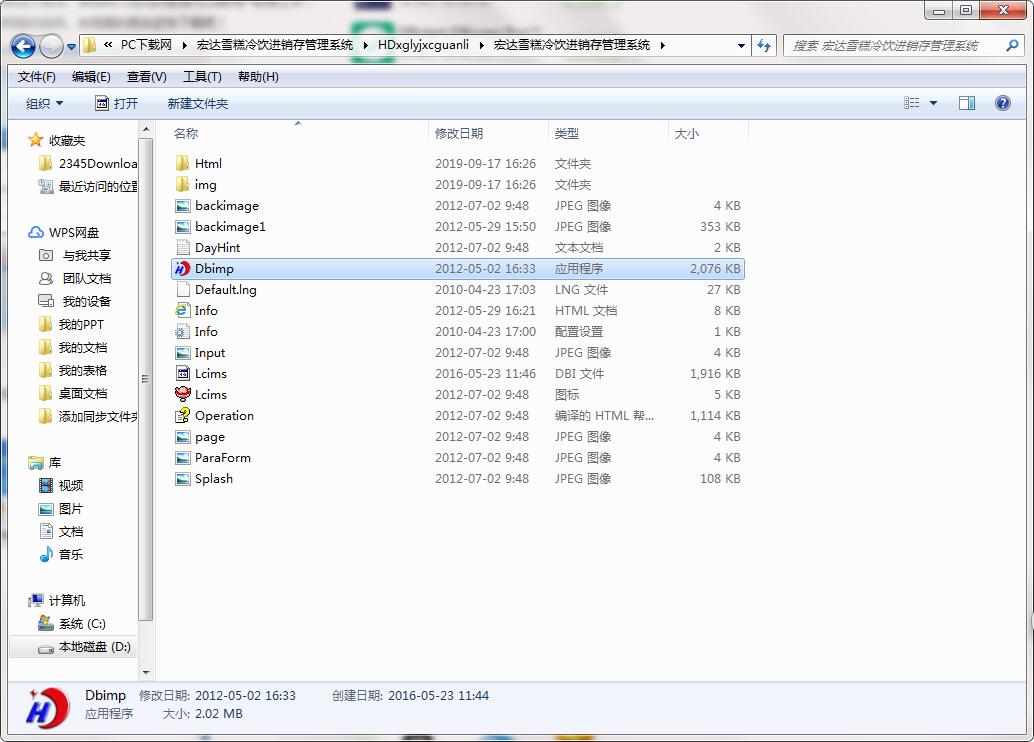Viewport: 1034px width, 742px height.
Task: Toggle the preview pane button
Action: coord(967,103)
